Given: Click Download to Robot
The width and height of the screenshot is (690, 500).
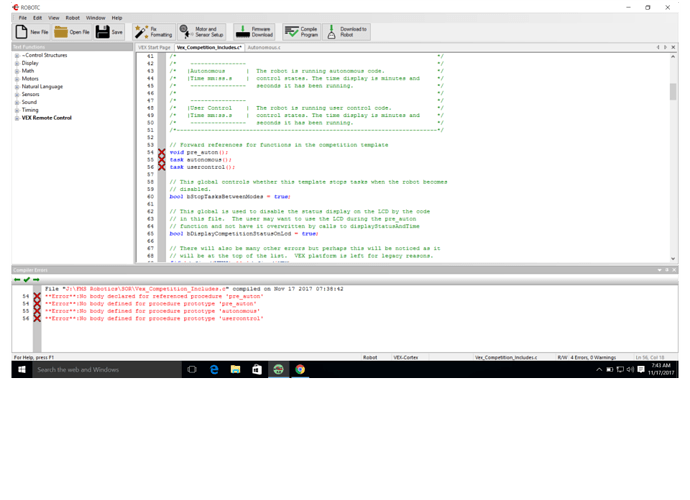Looking at the screenshot, I should click(347, 32).
